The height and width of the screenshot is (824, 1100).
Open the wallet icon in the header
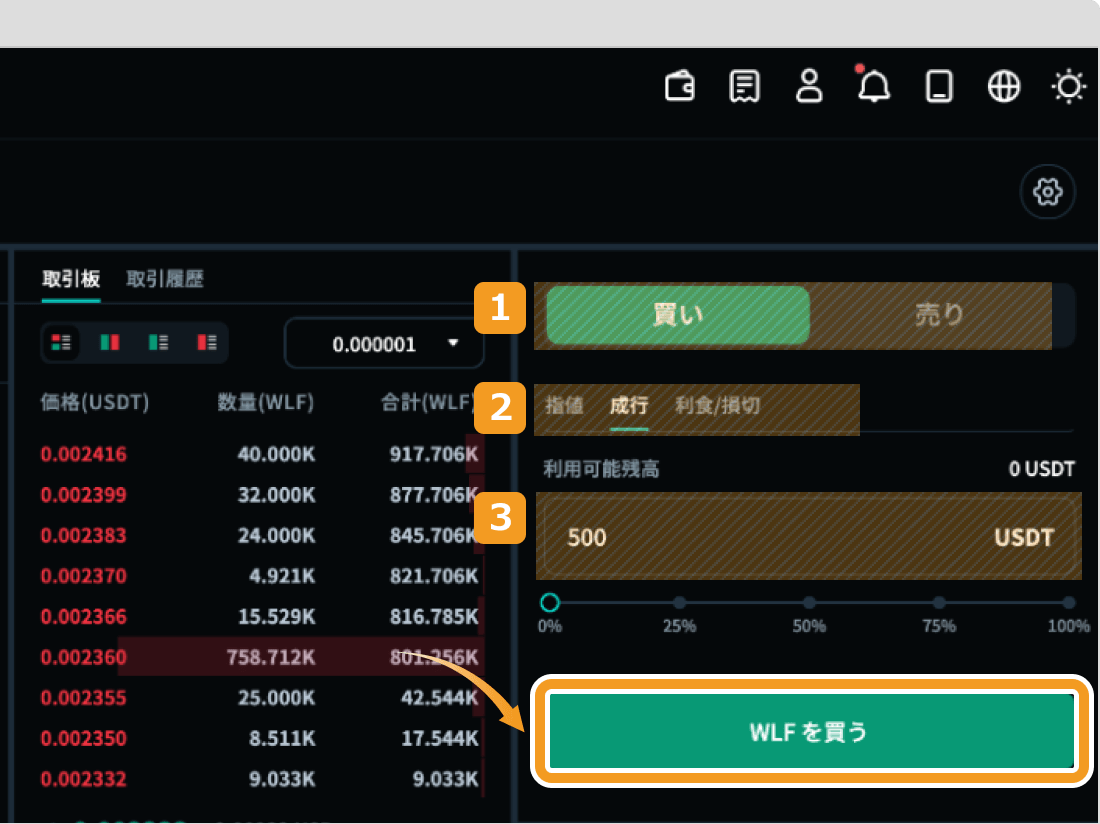pos(679,86)
